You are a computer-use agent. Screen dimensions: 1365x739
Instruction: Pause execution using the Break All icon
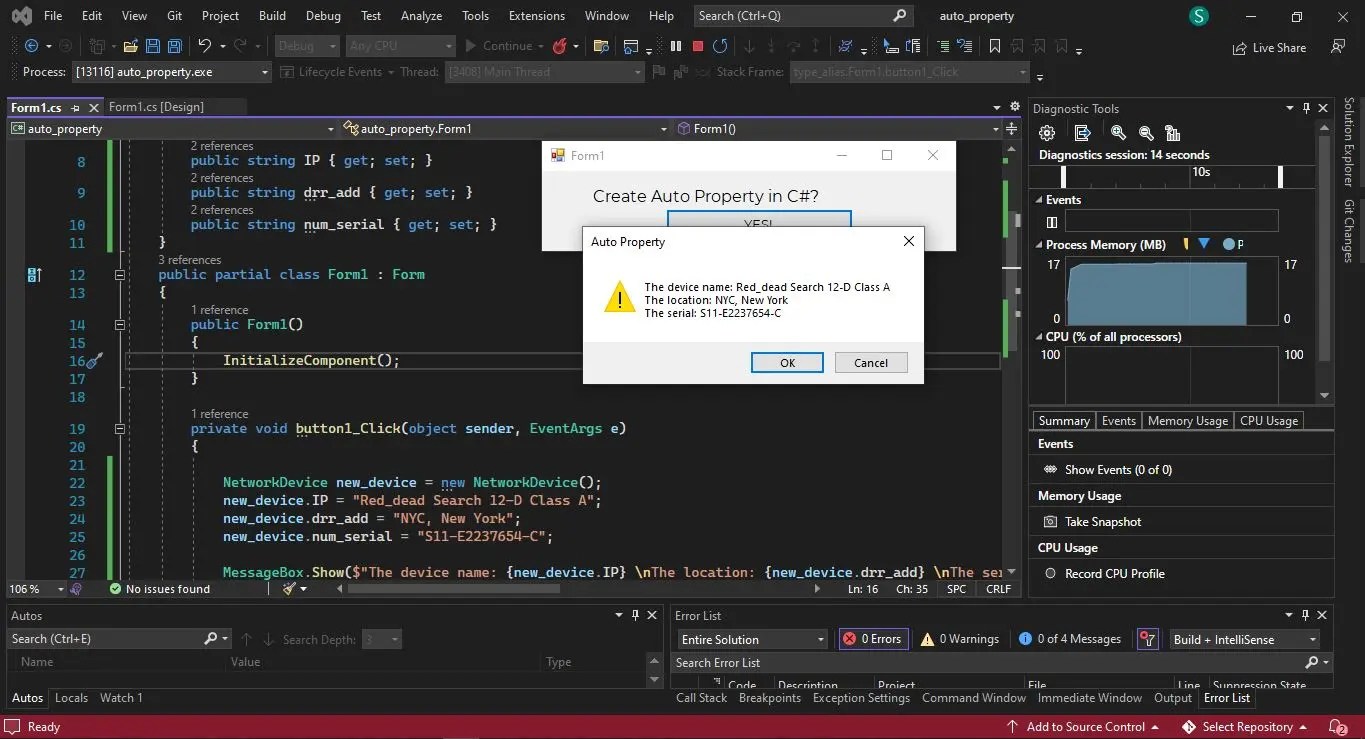676,46
